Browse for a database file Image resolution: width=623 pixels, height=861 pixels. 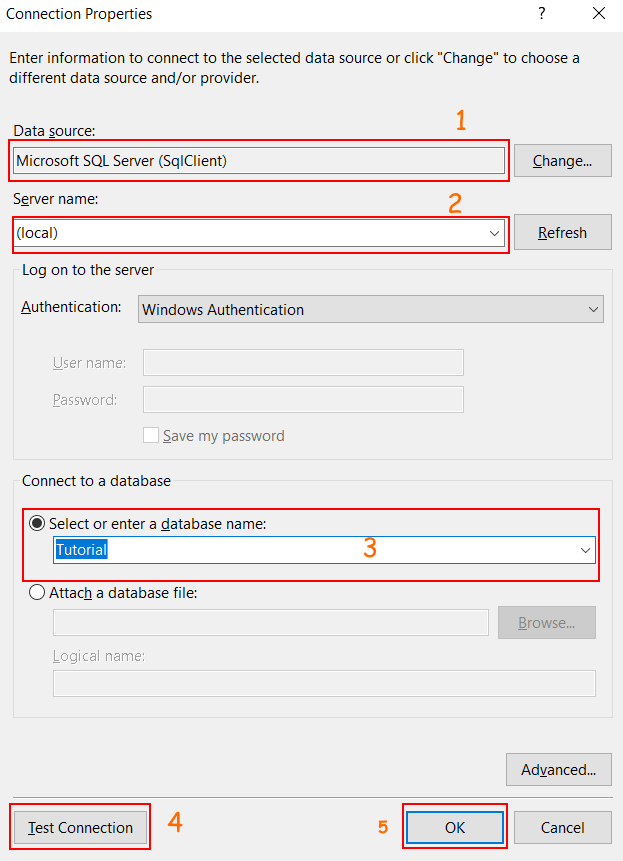click(x=546, y=622)
